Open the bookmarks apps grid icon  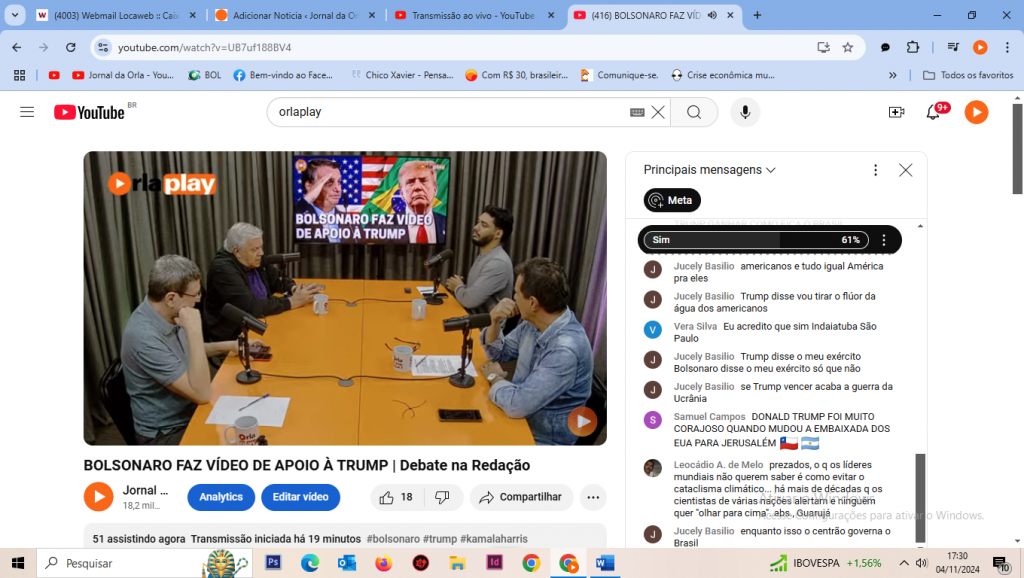point(20,75)
